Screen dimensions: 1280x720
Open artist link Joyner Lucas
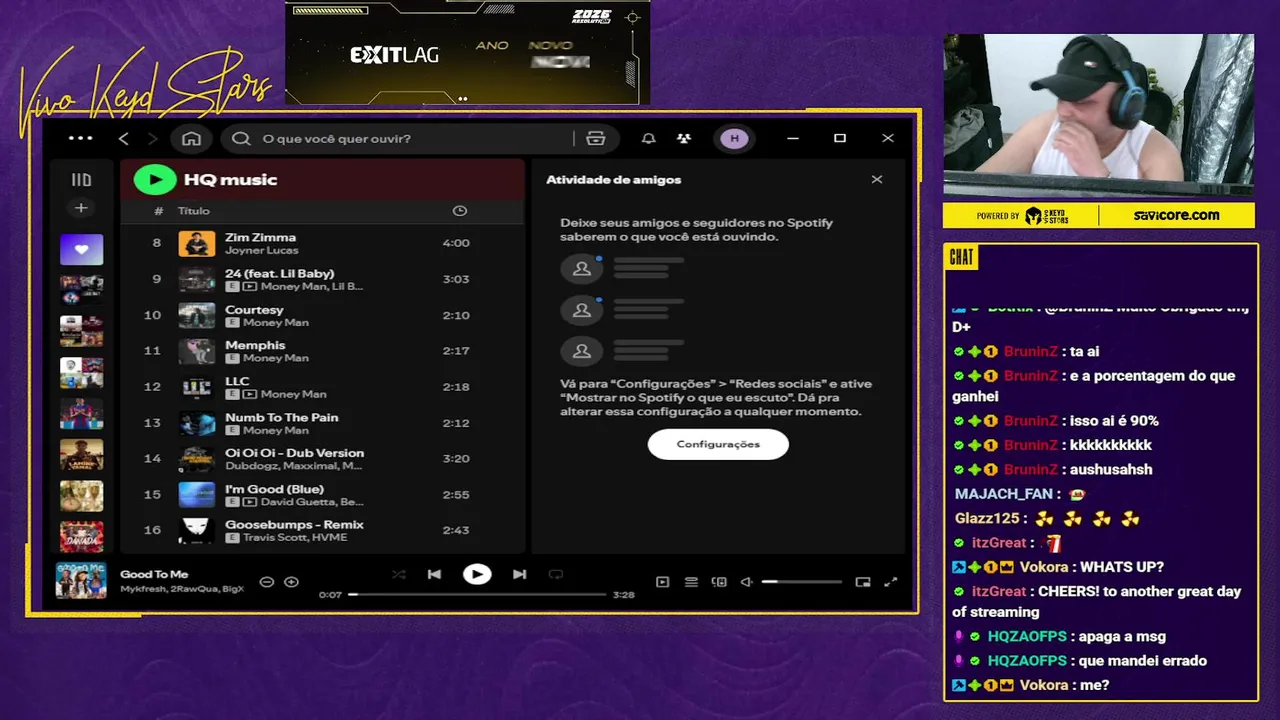262,250
